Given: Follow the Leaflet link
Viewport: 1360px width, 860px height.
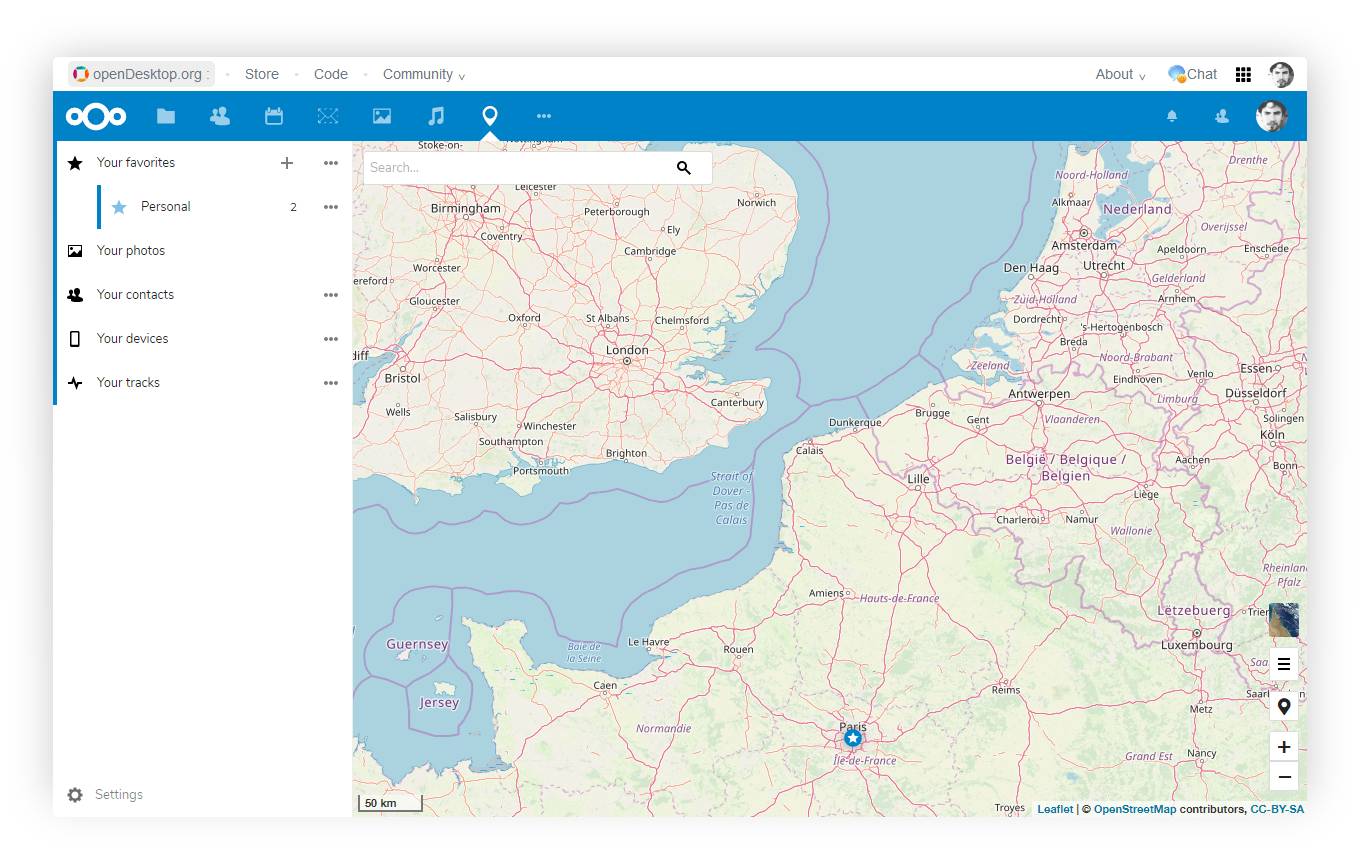Looking at the screenshot, I should point(1055,809).
